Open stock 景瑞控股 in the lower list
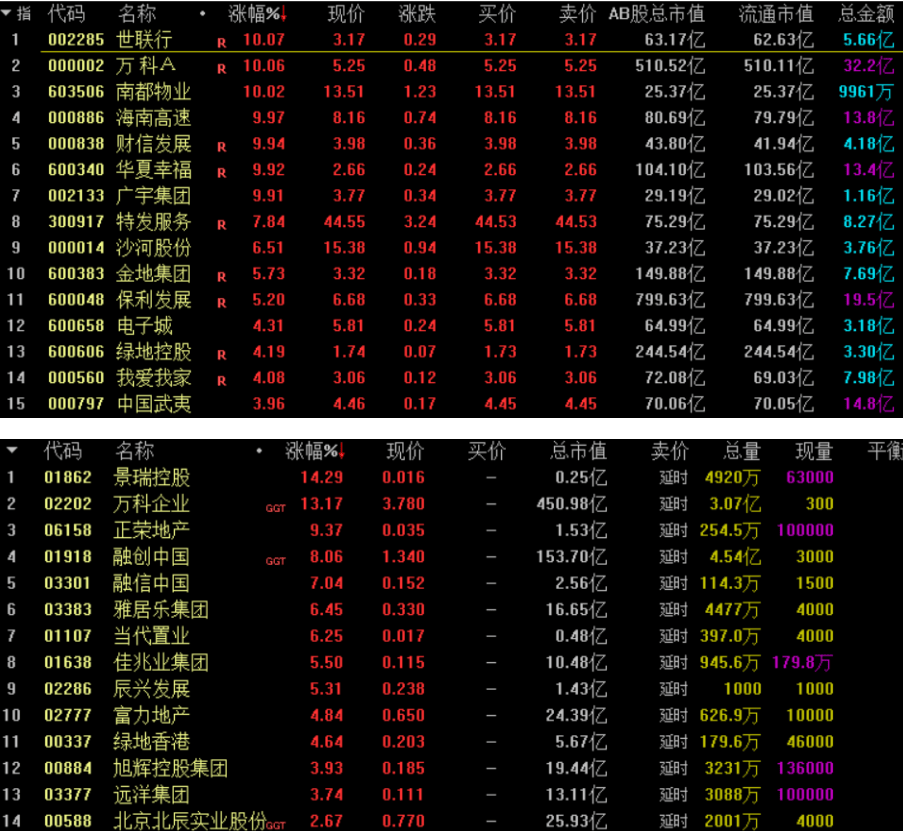Viewport: 903px width, 831px height. pos(152,477)
